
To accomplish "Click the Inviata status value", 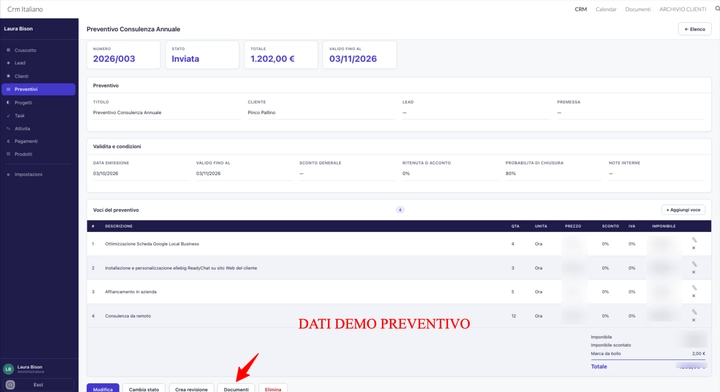I will 186,59.
